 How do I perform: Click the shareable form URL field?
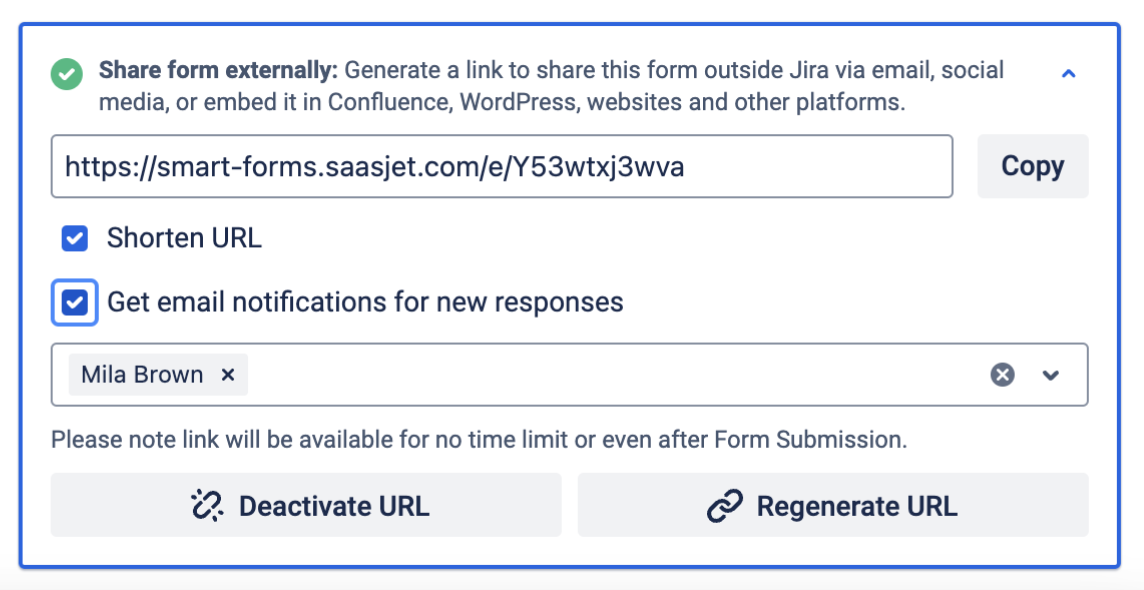point(501,167)
